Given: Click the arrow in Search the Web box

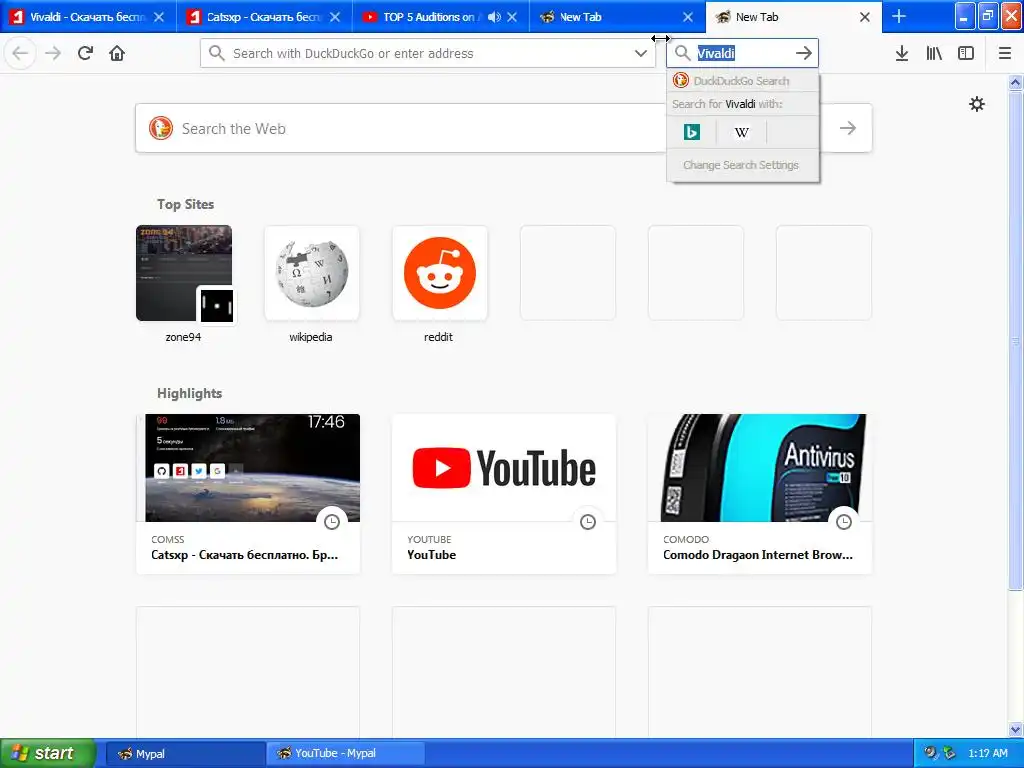Looking at the screenshot, I should pyautogui.click(x=848, y=128).
